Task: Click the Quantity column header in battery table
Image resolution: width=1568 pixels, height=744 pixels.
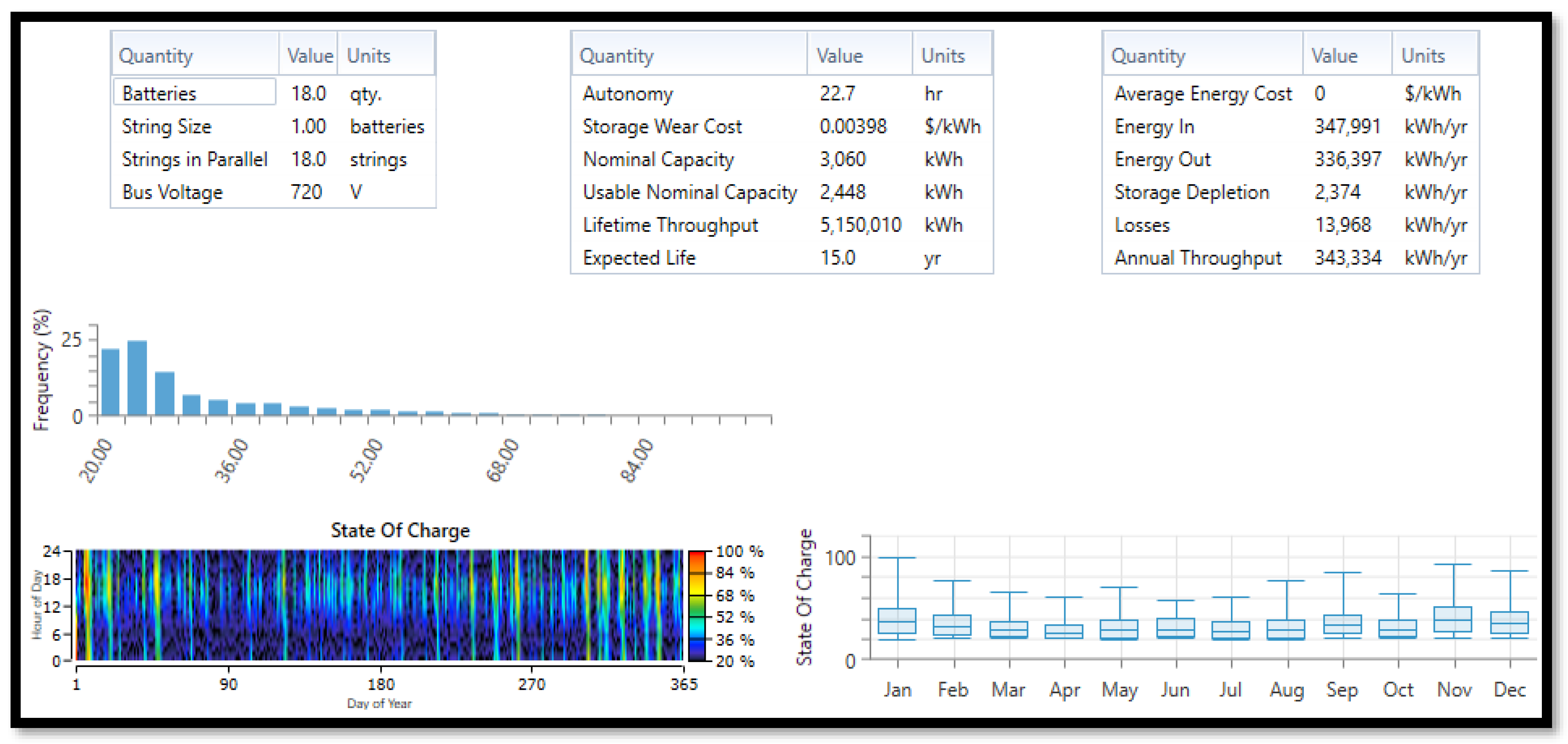Action: [x=156, y=56]
